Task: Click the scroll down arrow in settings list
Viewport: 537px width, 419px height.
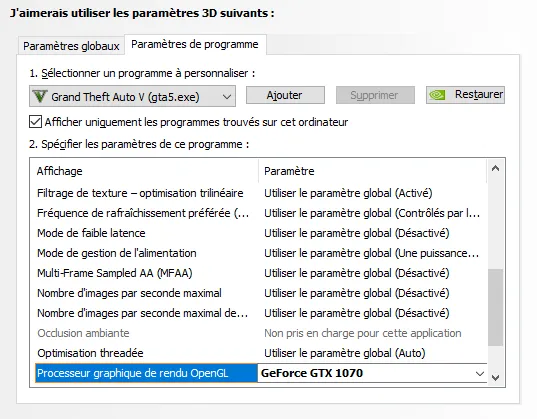Action: (x=495, y=377)
